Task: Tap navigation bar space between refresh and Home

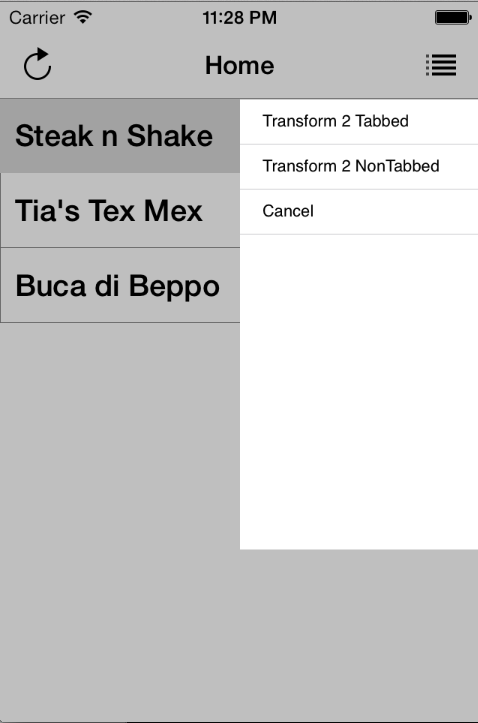Action: (x=128, y=65)
